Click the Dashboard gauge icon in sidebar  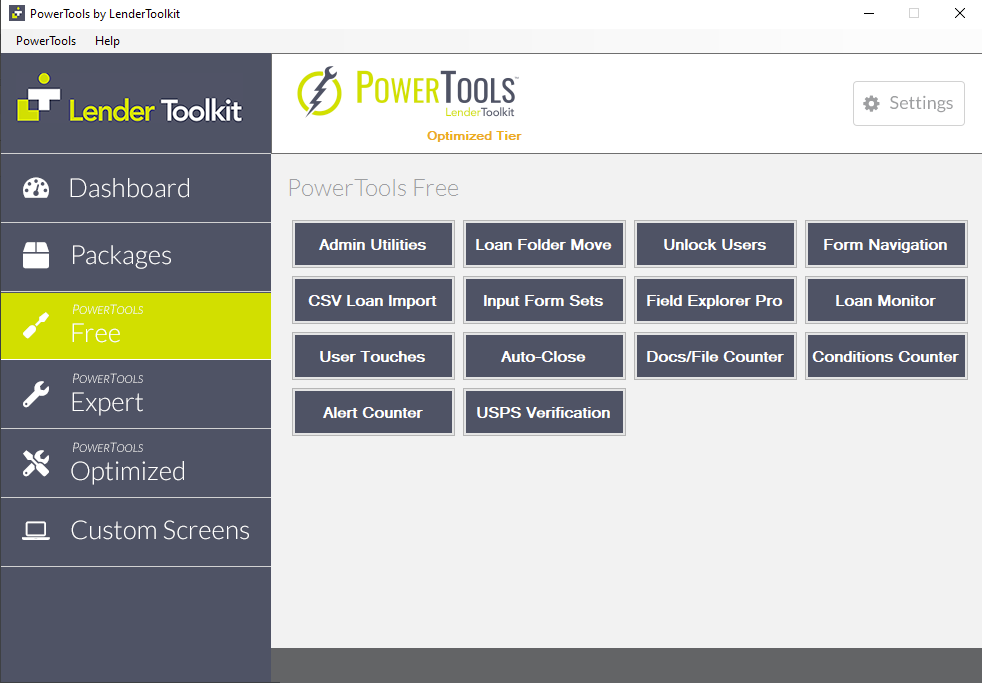[36, 188]
